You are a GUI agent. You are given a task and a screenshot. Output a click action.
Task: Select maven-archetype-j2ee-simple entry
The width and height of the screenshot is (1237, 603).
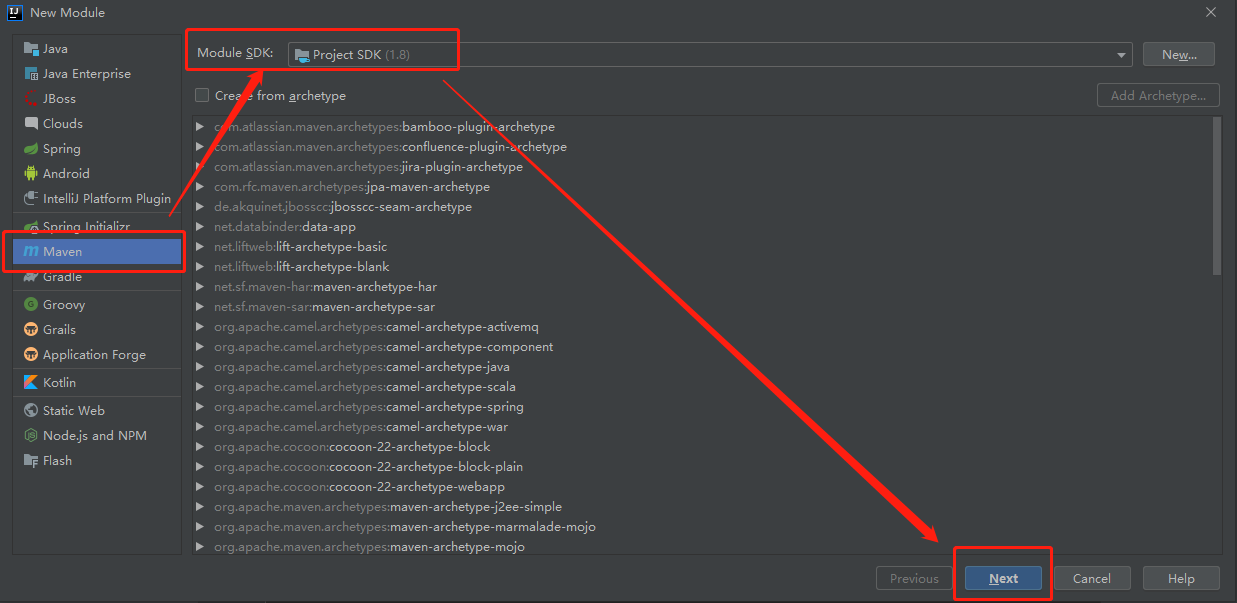point(388,507)
